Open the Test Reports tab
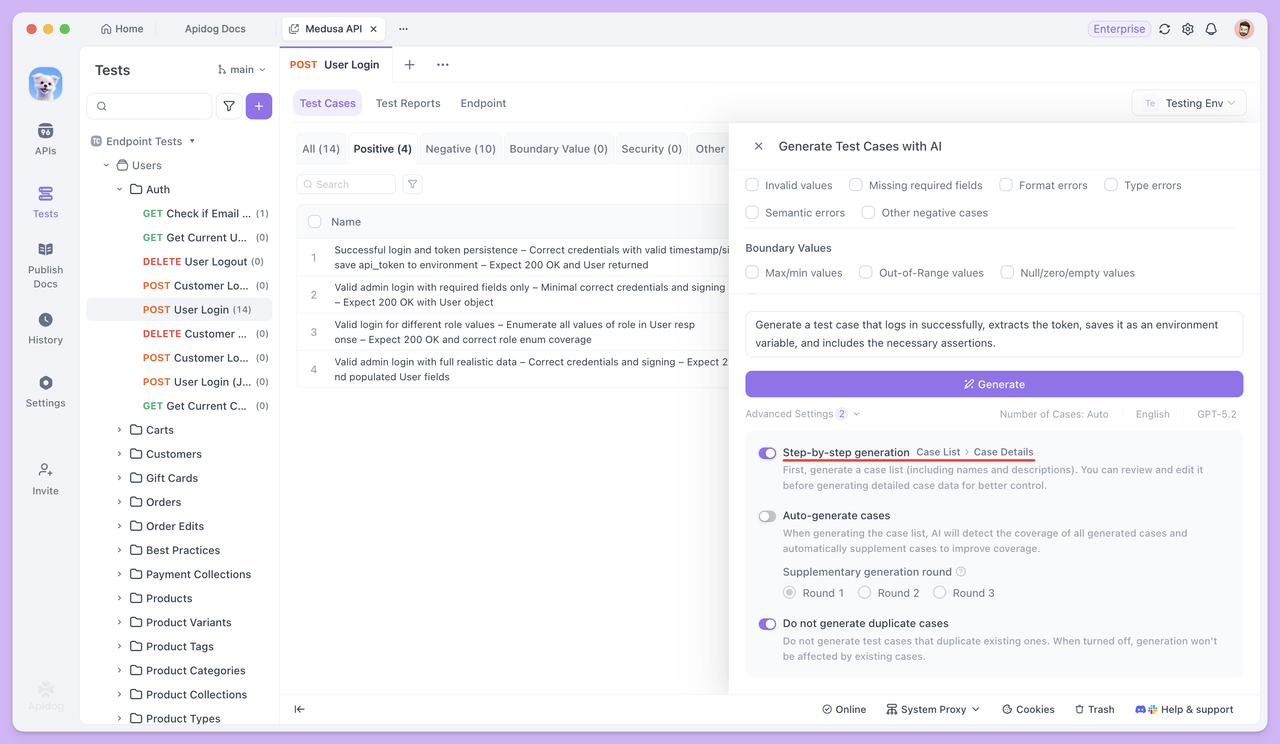Image resolution: width=1280 pixels, height=744 pixels. 408,103
